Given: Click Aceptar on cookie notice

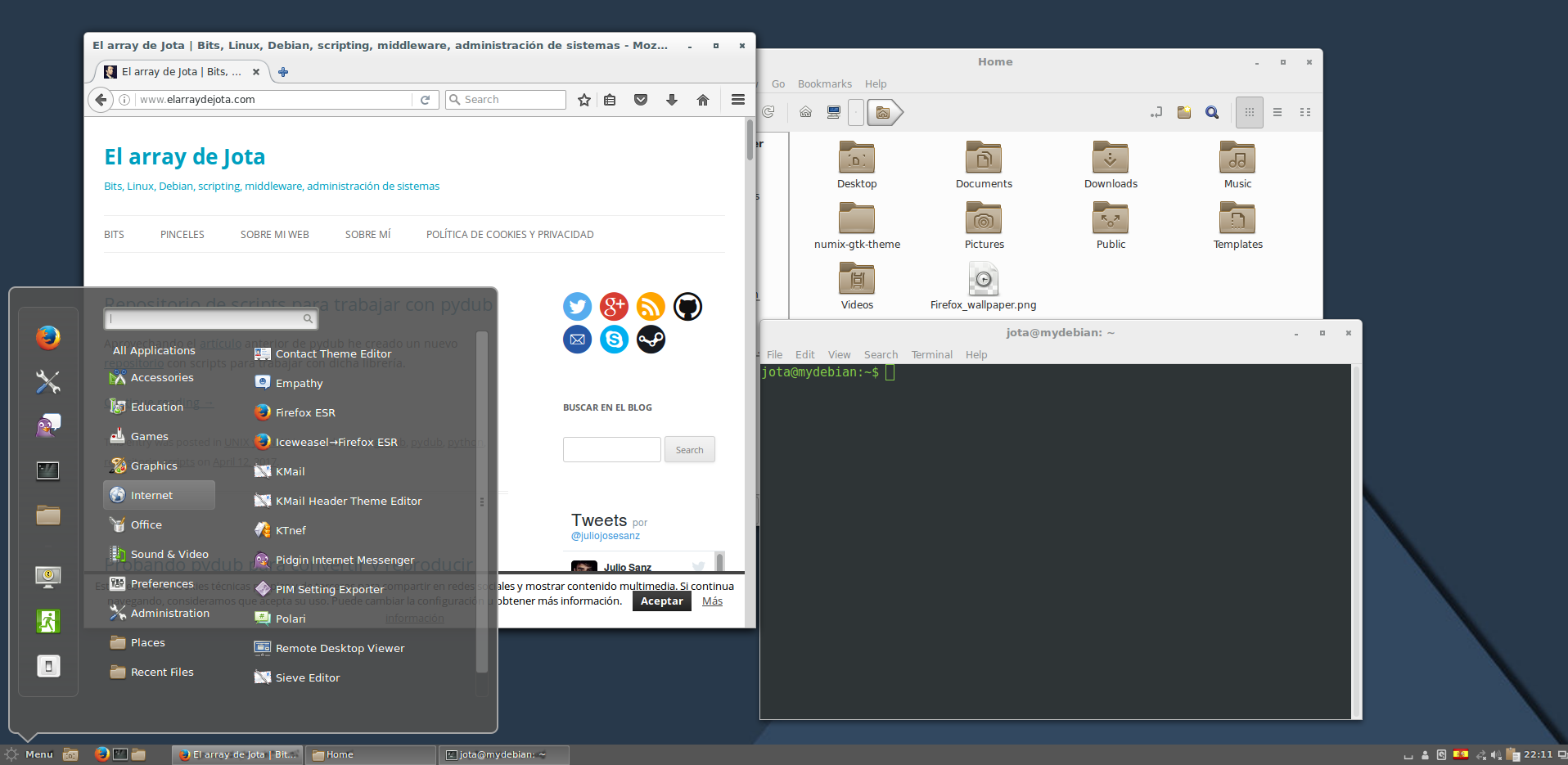Looking at the screenshot, I should 662,601.
